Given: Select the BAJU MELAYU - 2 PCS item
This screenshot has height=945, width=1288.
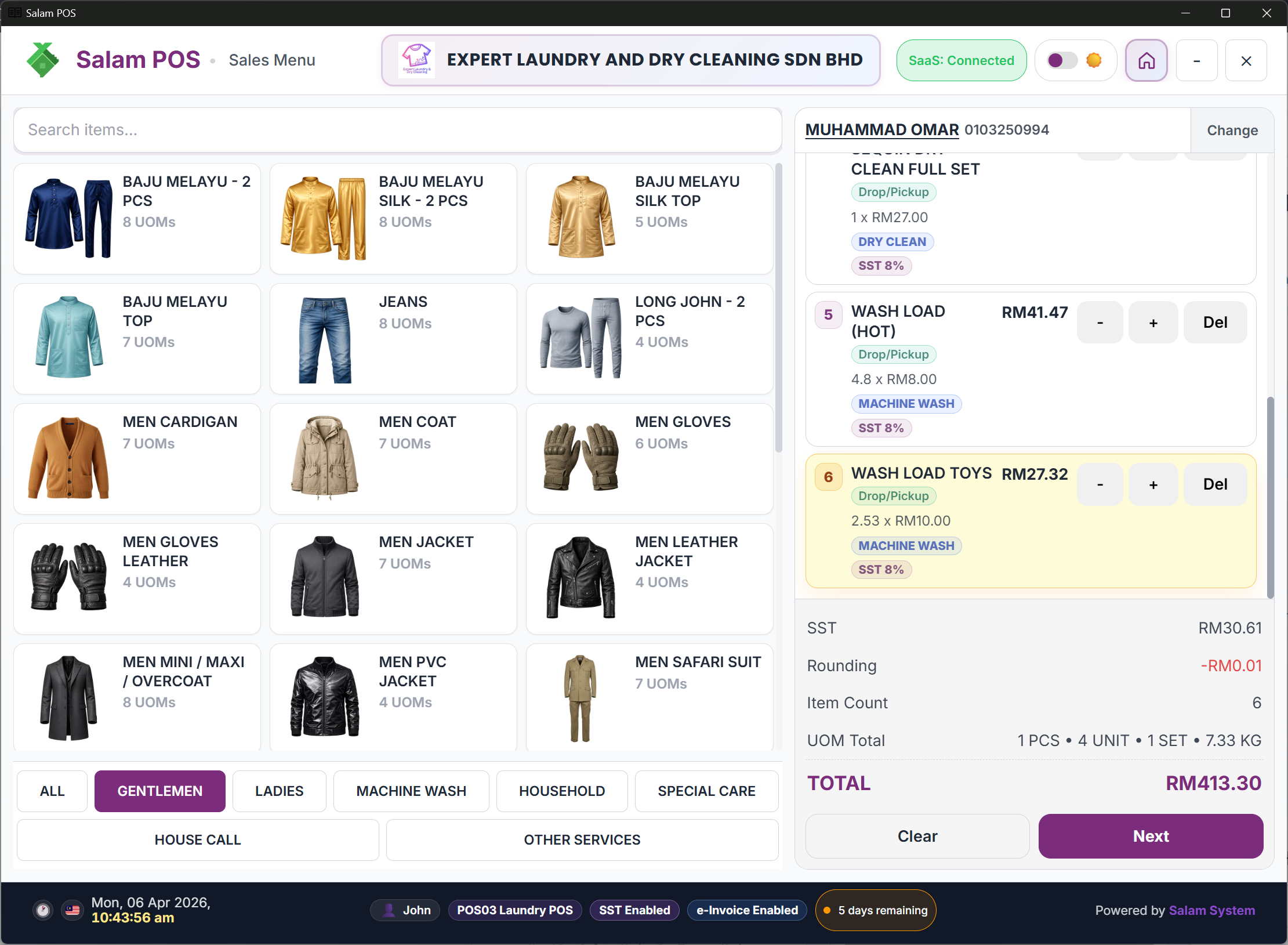Looking at the screenshot, I should (137, 219).
